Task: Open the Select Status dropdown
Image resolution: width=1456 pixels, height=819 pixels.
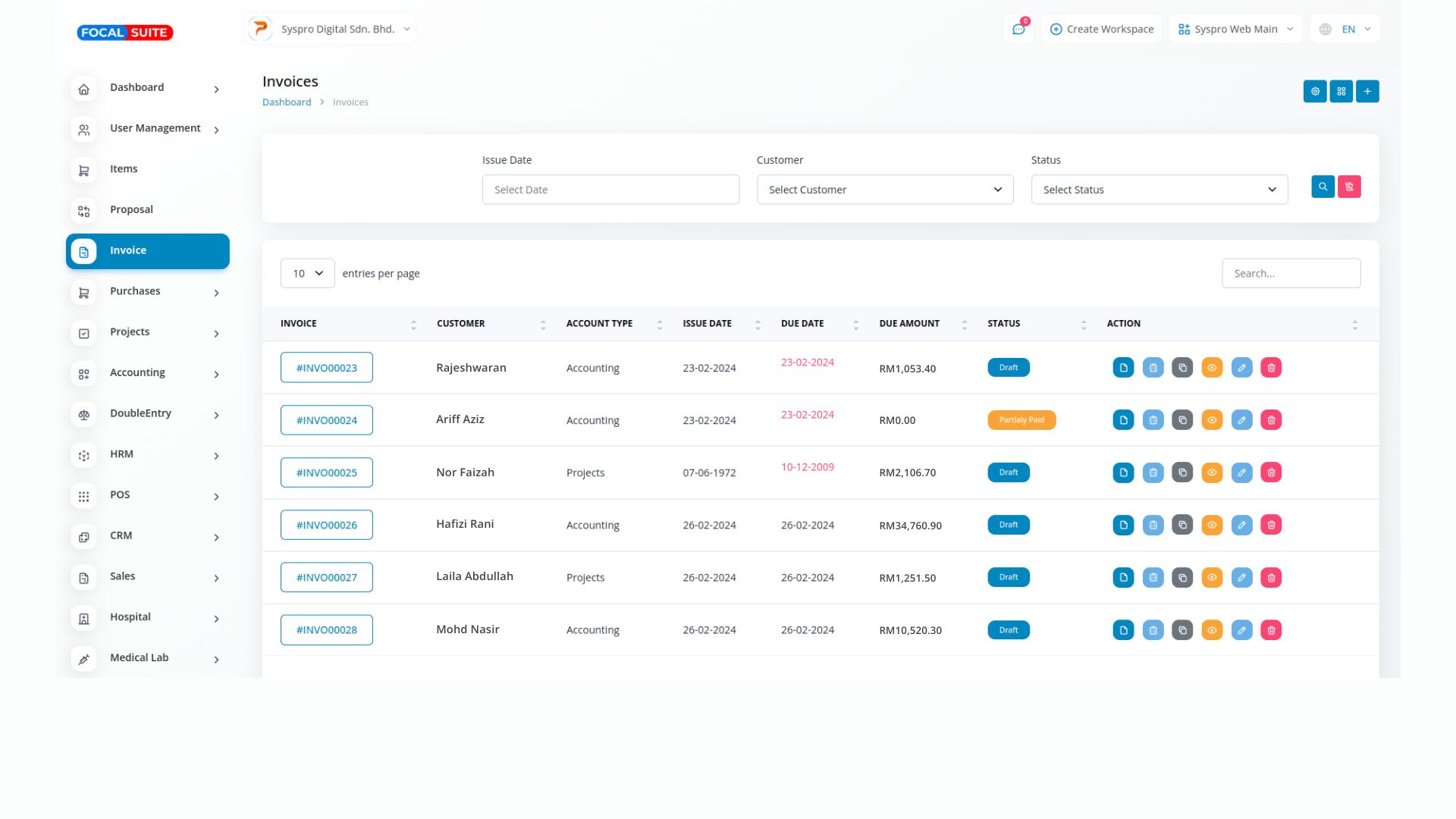Action: click(1159, 190)
